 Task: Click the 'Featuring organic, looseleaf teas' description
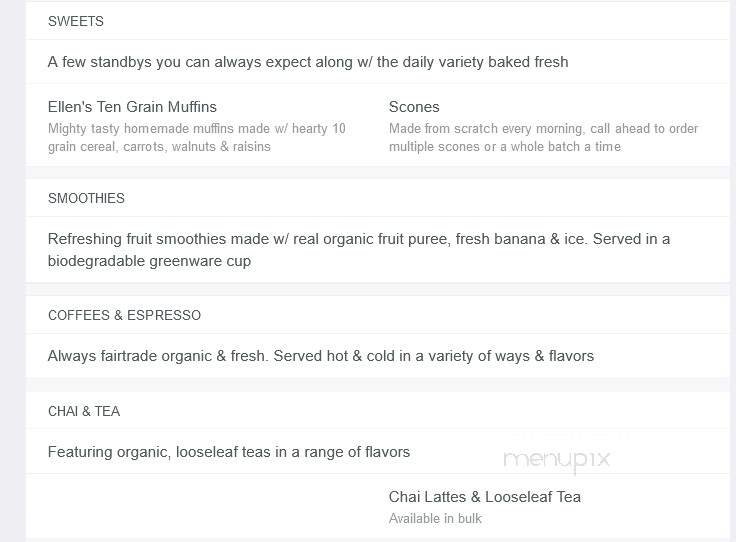pyautogui.click(x=229, y=452)
